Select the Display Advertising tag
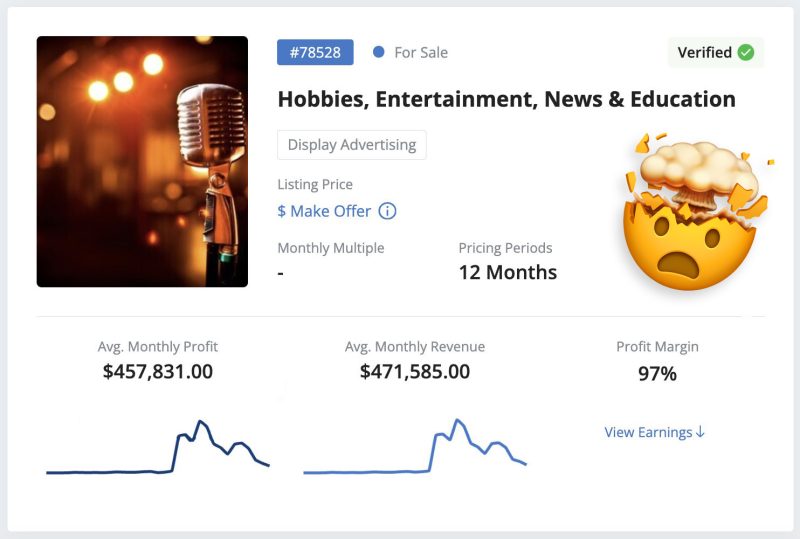800x539 pixels. pos(352,145)
